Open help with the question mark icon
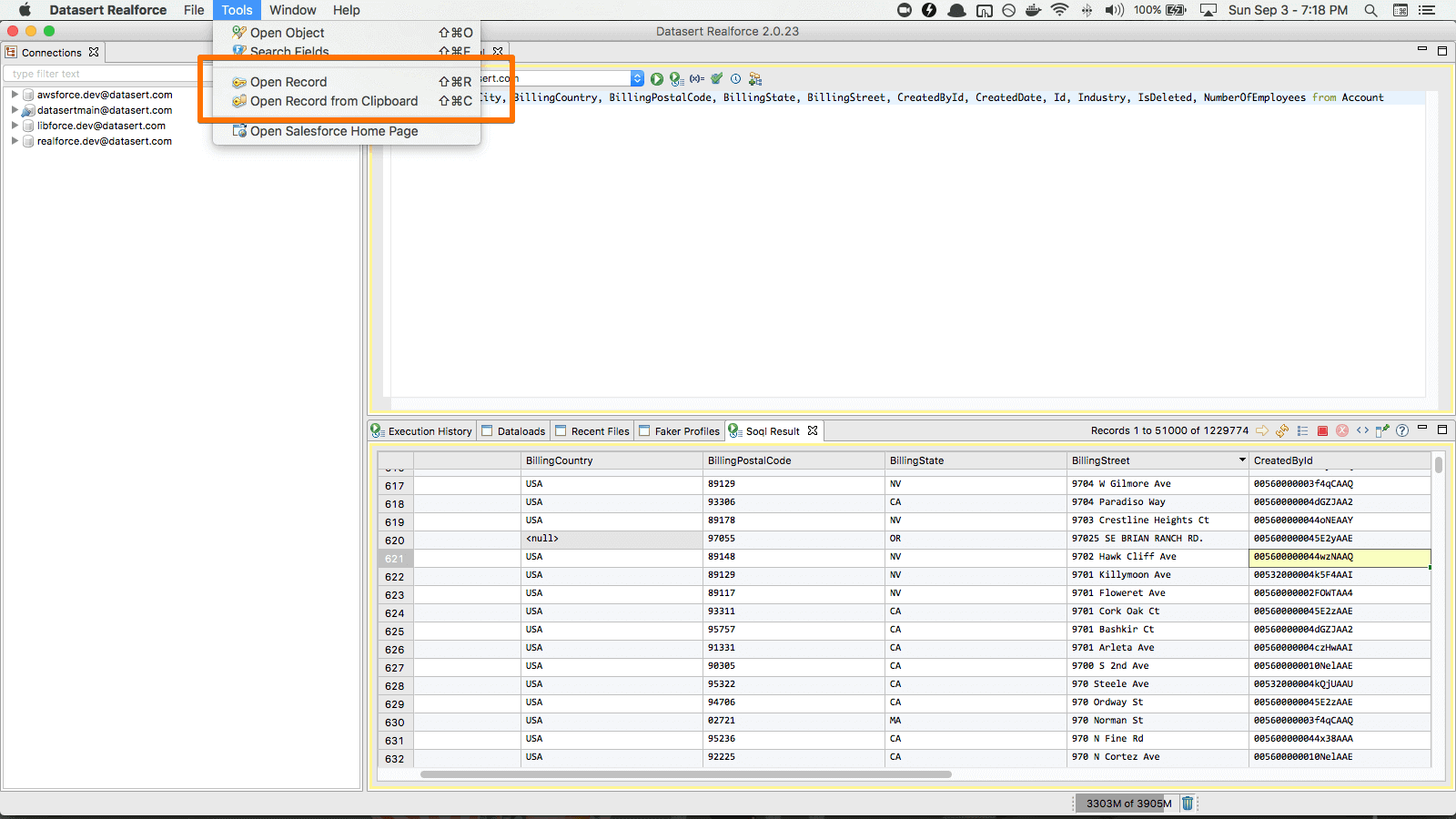Image resolution: width=1456 pixels, height=819 pixels. [1402, 430]
